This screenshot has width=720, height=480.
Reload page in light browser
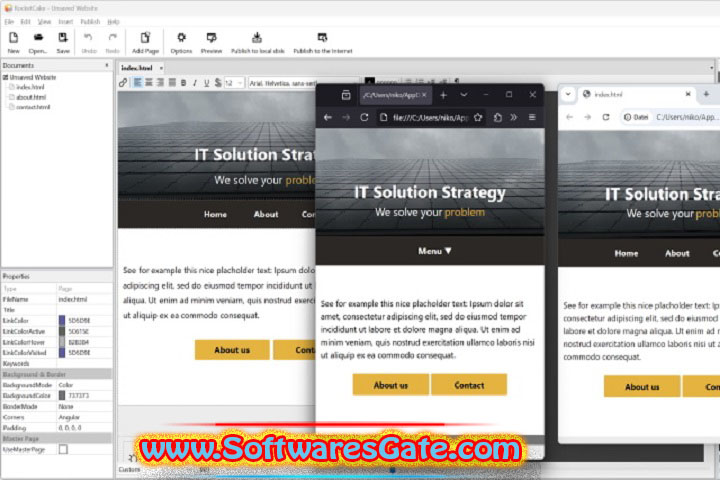point(606,117)
